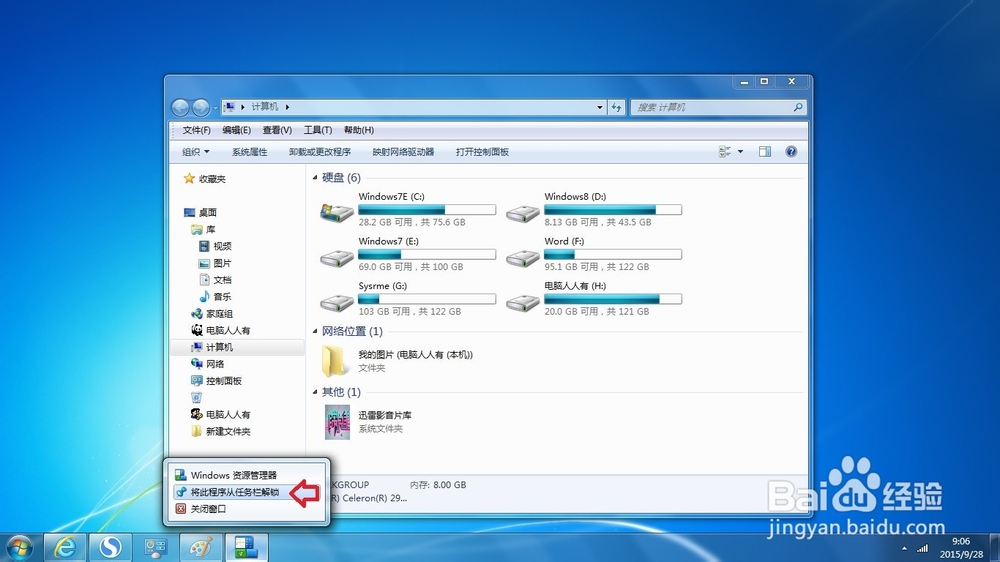Collapse the 其他 (1) group
This screenshot has height=562, width=1000.
pyautogui.click(x=315, y=392)
